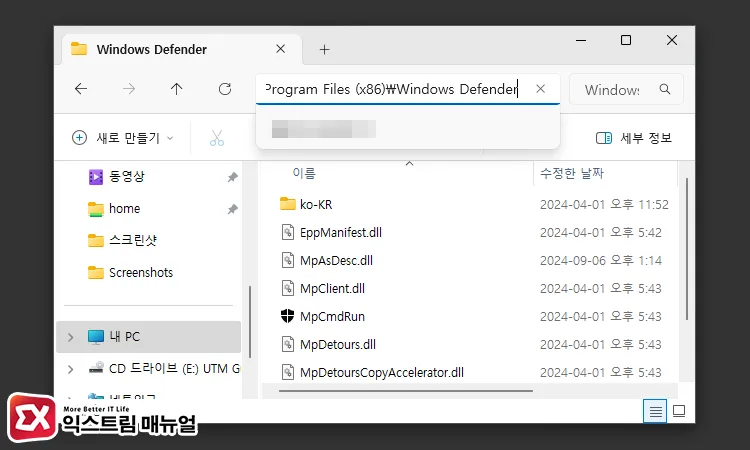
Task: Select 내 PC in navigation pane
Action: (x=148, y=337)
